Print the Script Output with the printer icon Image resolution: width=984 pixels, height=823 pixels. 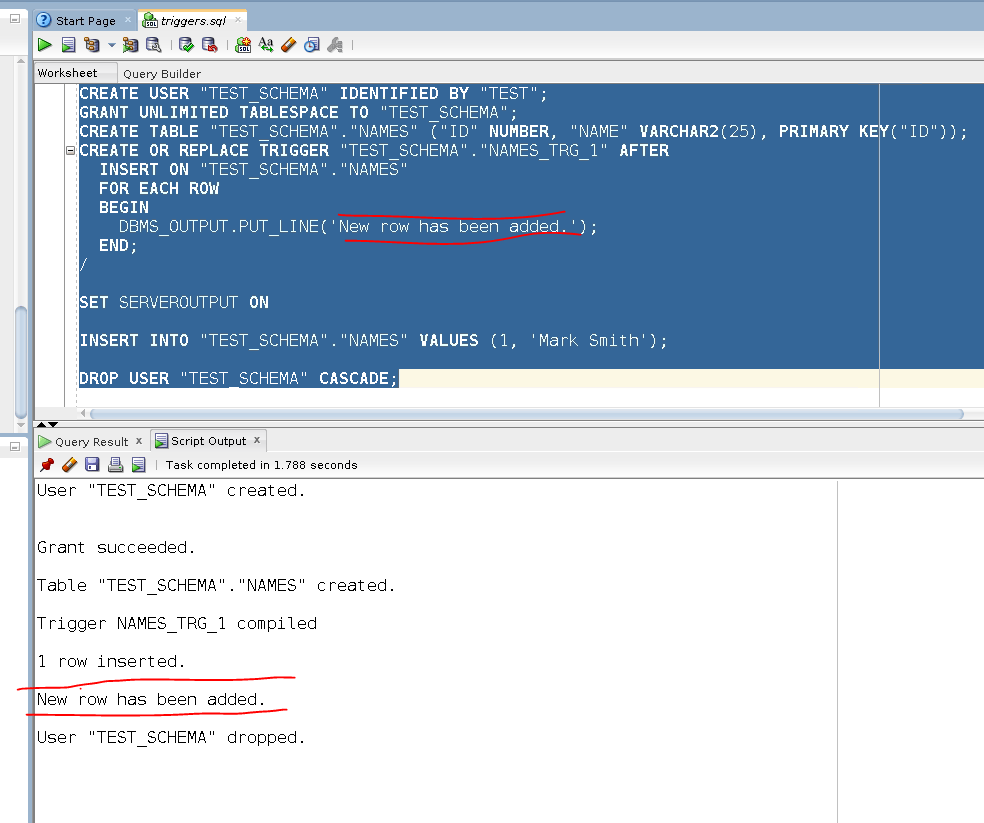(x=115, y=464)
